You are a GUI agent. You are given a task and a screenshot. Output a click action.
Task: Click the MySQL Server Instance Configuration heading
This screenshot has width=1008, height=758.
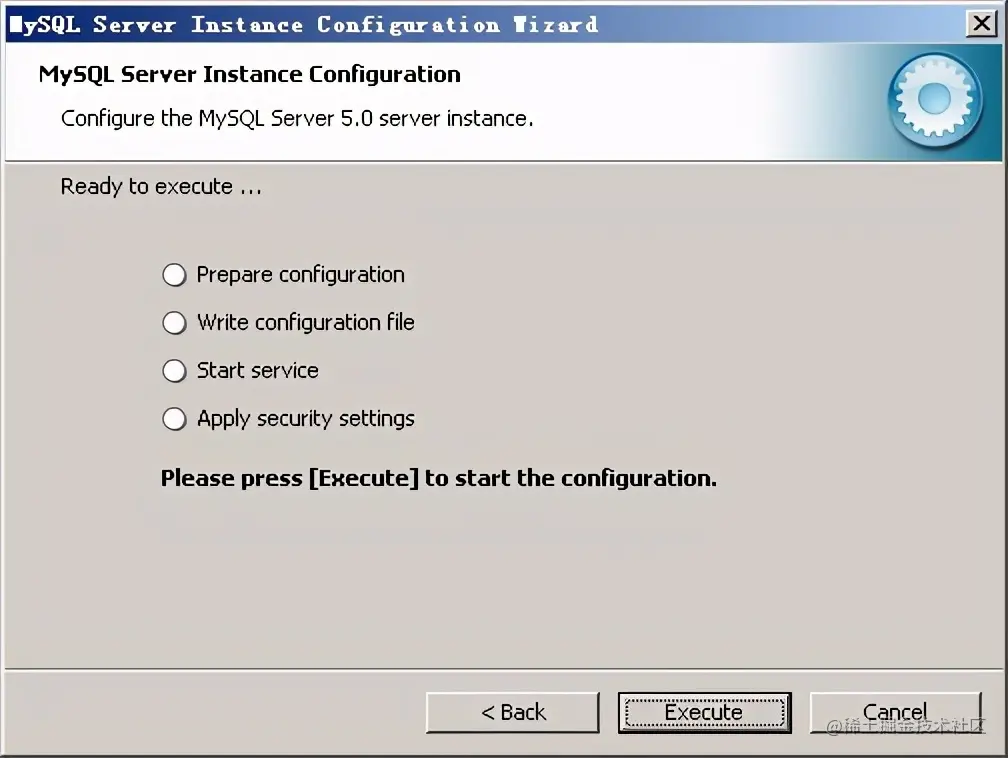click(x=250, y=75)
